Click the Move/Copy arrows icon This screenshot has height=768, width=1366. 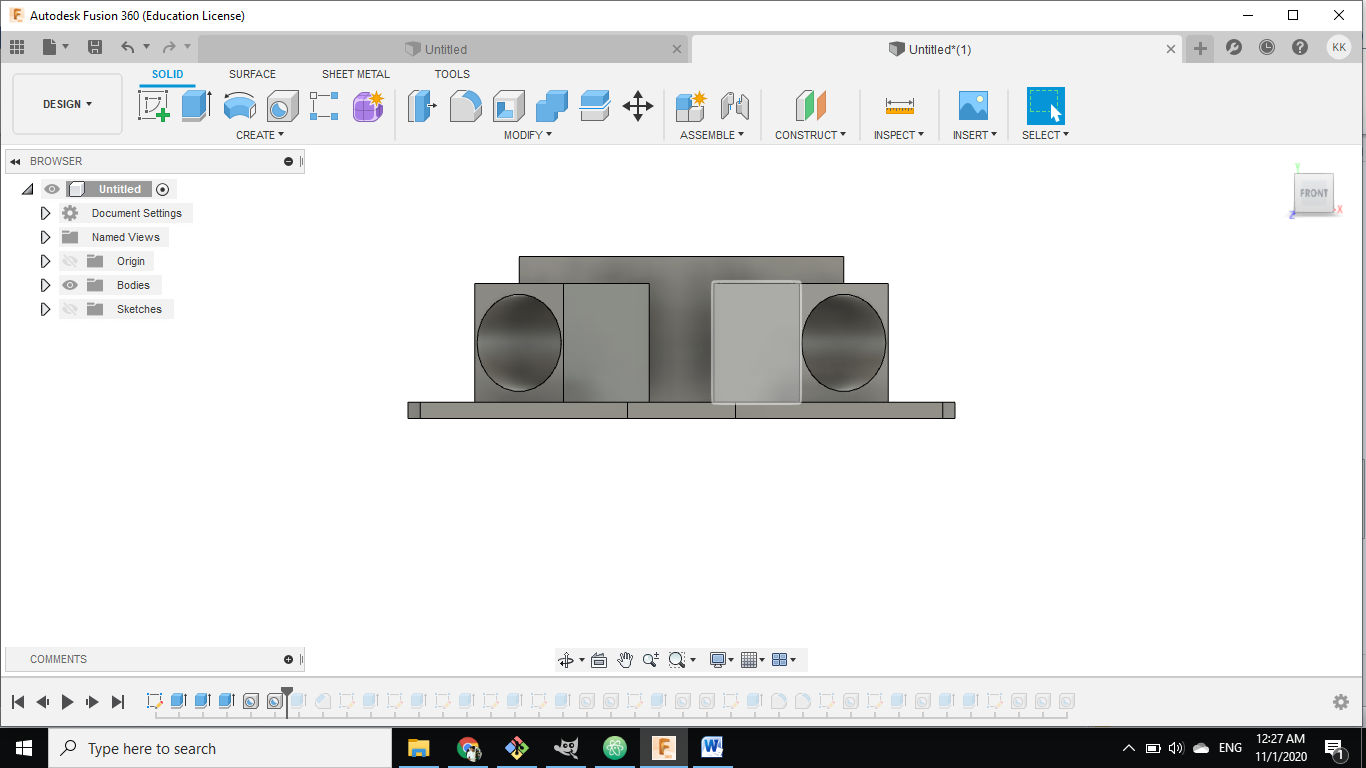(x=638, y=105)
